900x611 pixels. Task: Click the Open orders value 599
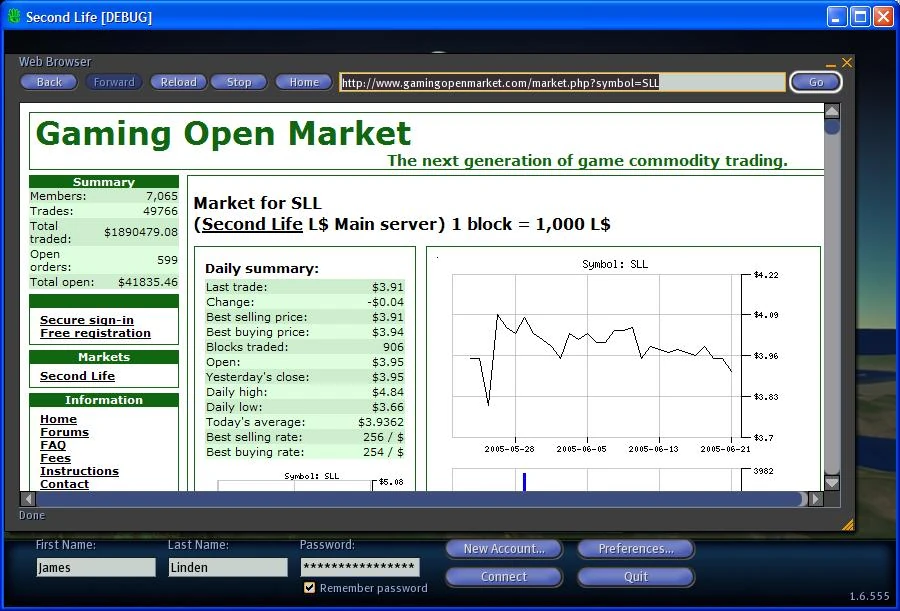click(168, 260)
